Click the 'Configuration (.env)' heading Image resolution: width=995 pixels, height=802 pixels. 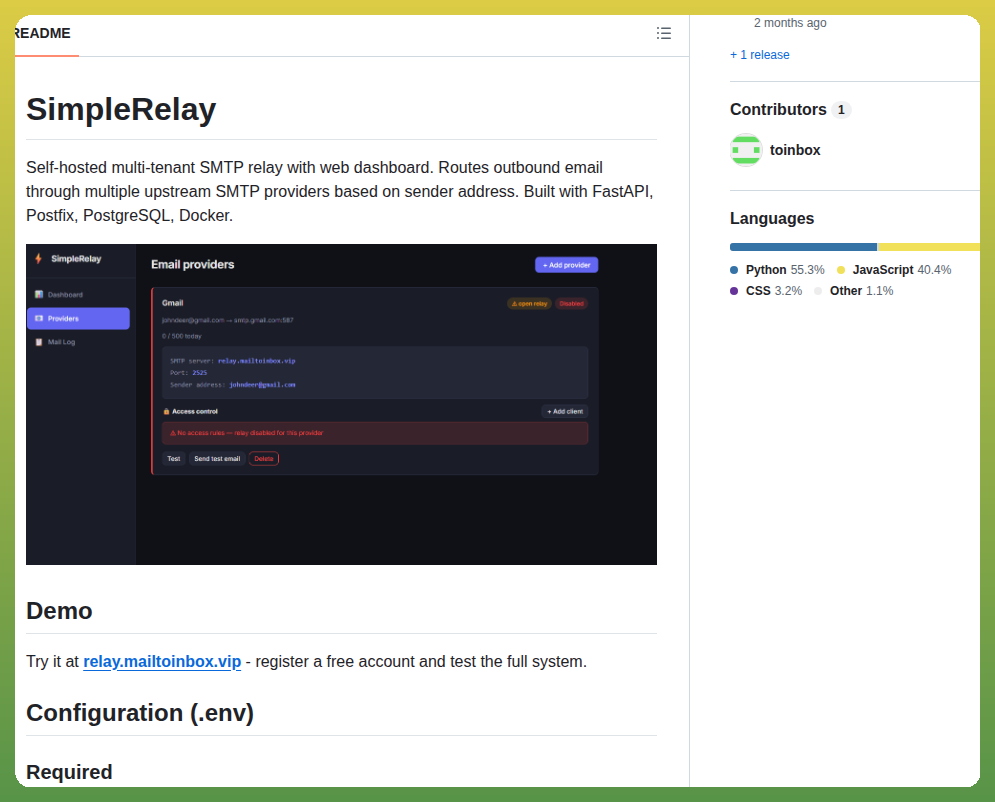click(140, 713)
